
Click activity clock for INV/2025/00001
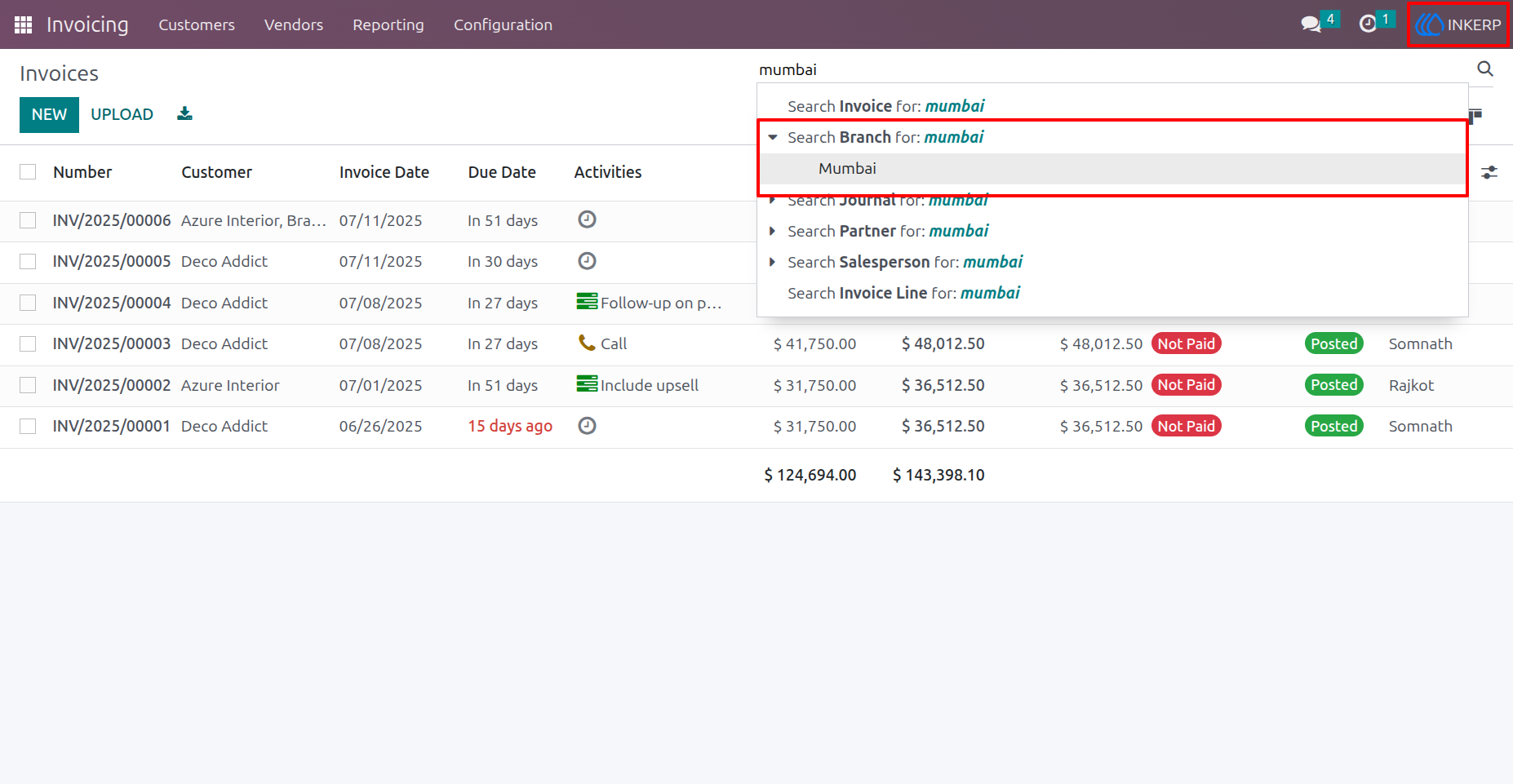click(x=587, y=425)
